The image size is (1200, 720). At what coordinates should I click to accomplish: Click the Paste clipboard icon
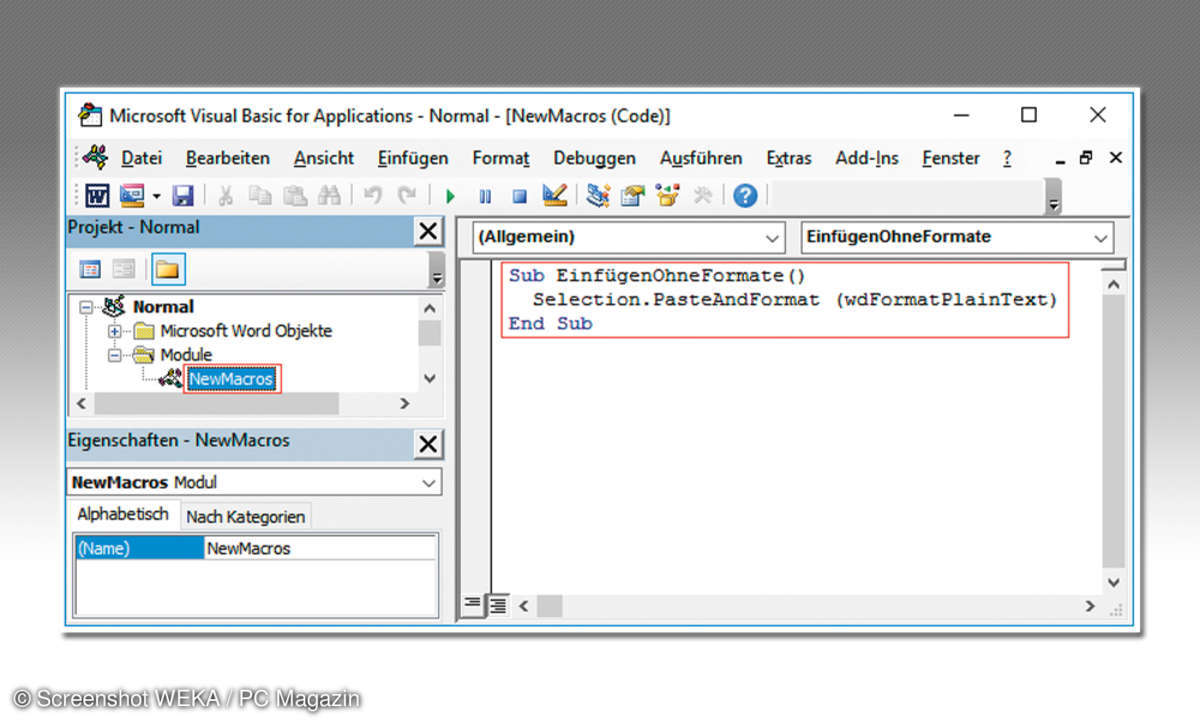coord(294,195)
